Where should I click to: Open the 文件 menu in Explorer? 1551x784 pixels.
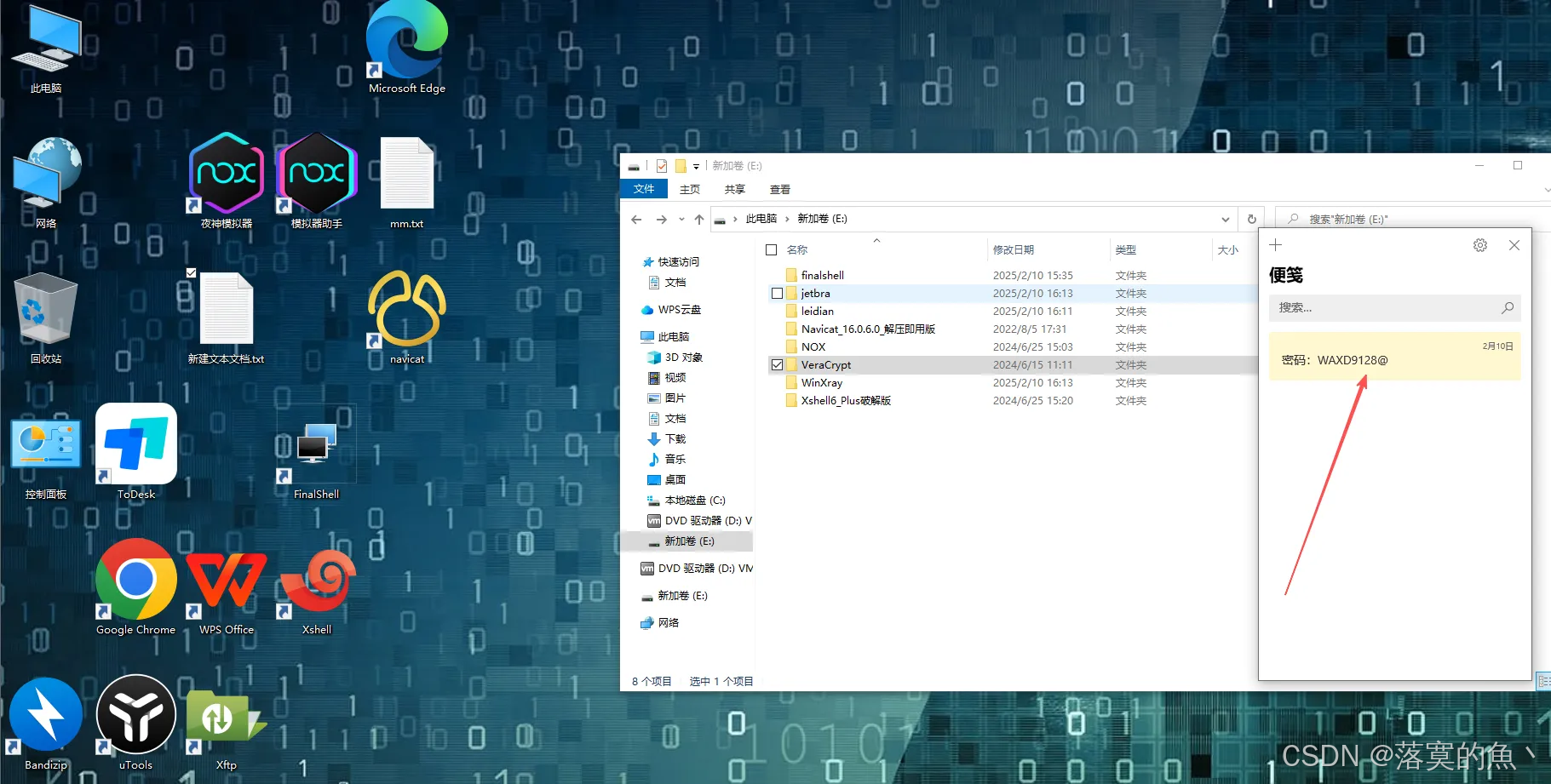[644, 189]
